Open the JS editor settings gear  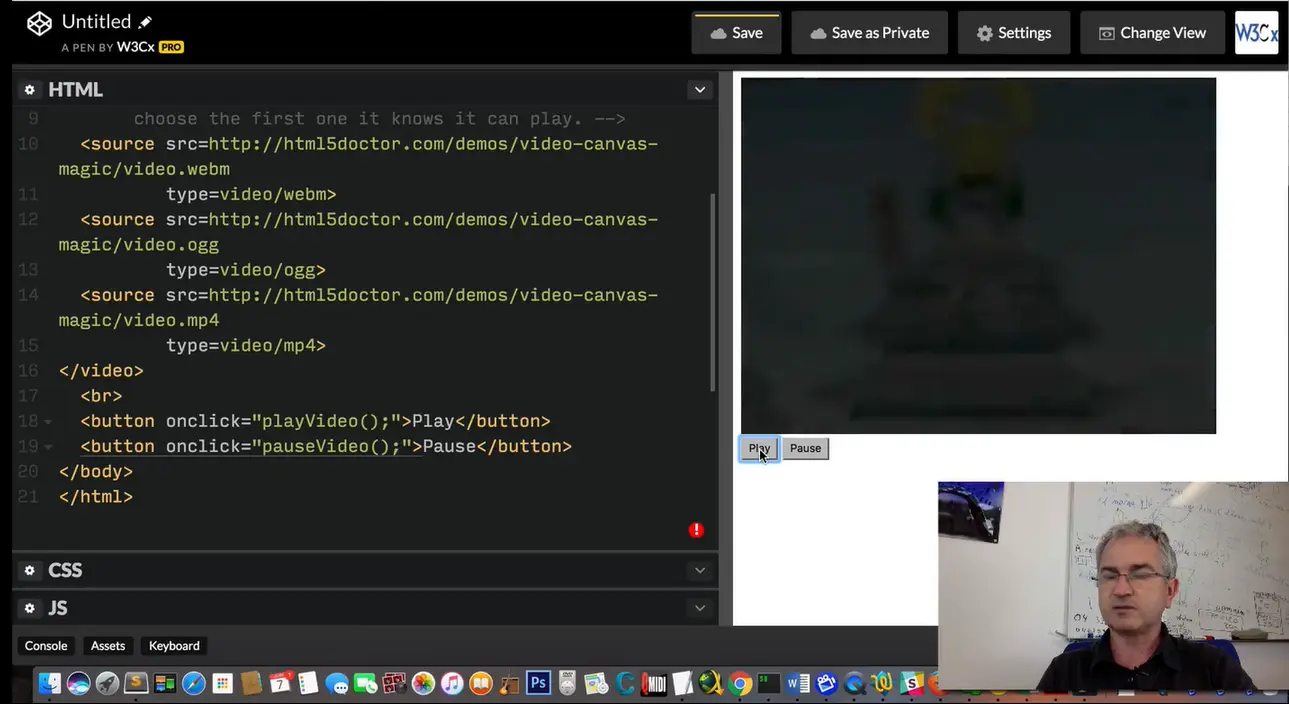point(30,608)
